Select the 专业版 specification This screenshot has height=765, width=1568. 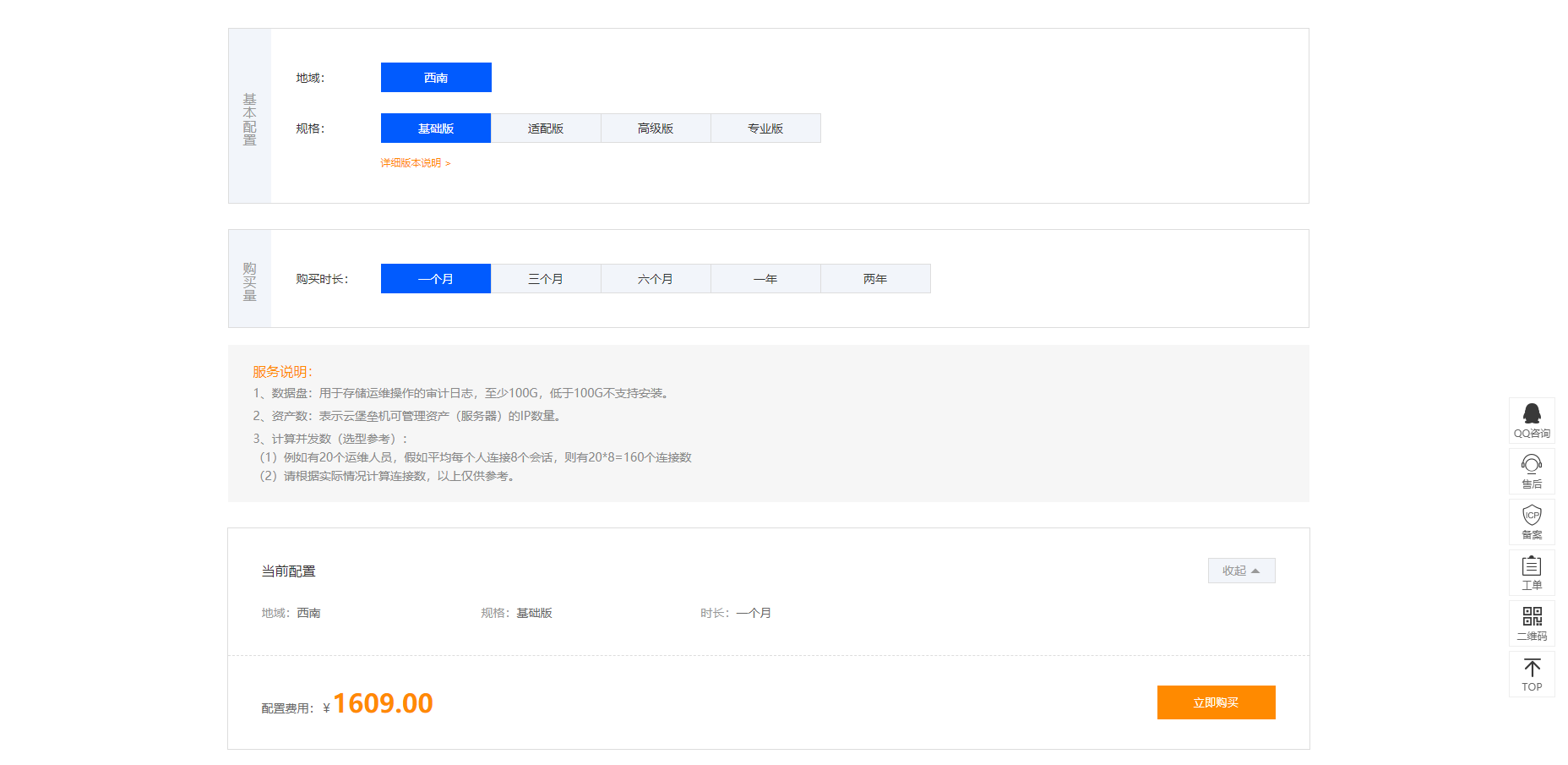point(765,128)
